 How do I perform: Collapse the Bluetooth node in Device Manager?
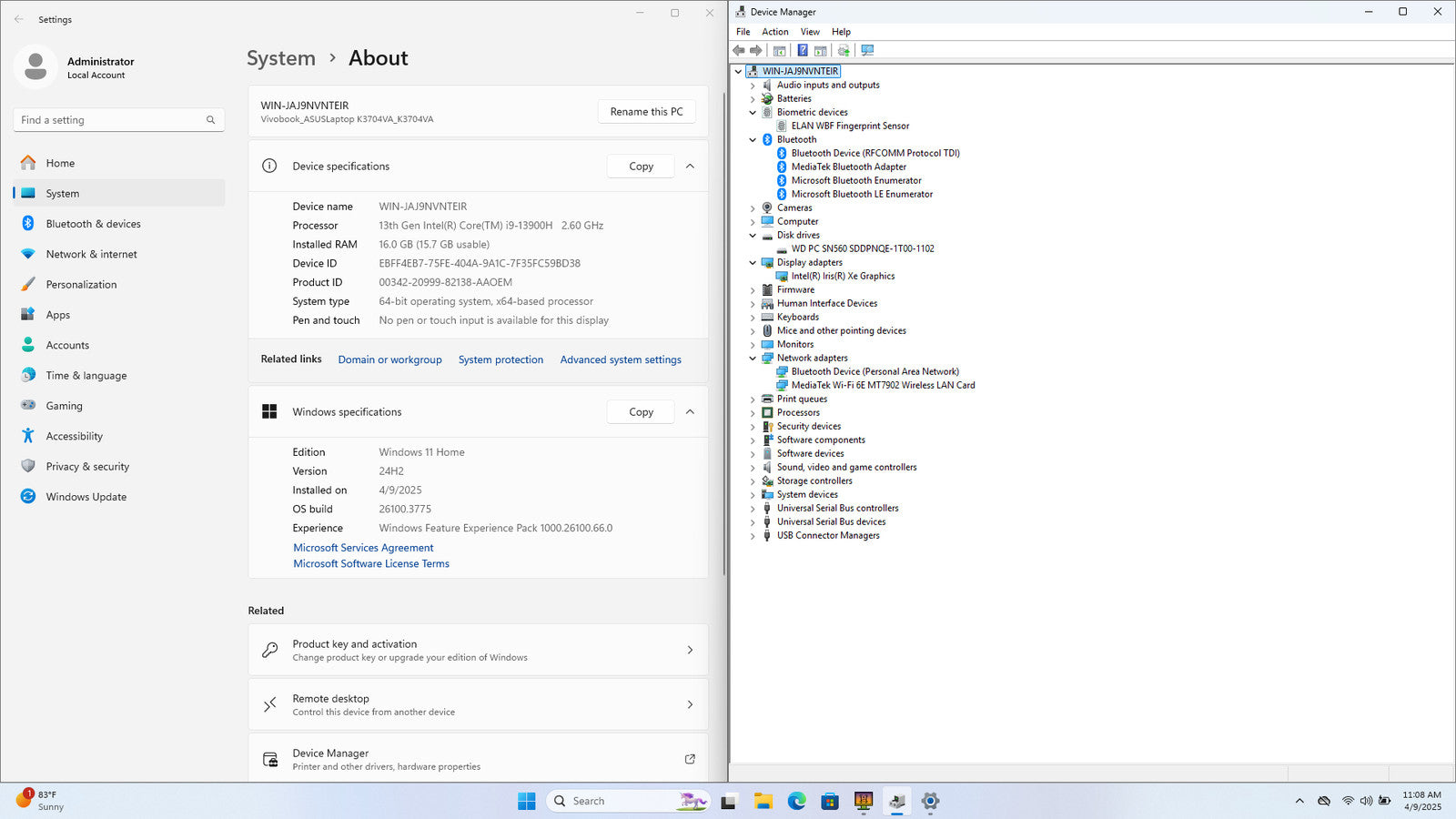[753, 140]
